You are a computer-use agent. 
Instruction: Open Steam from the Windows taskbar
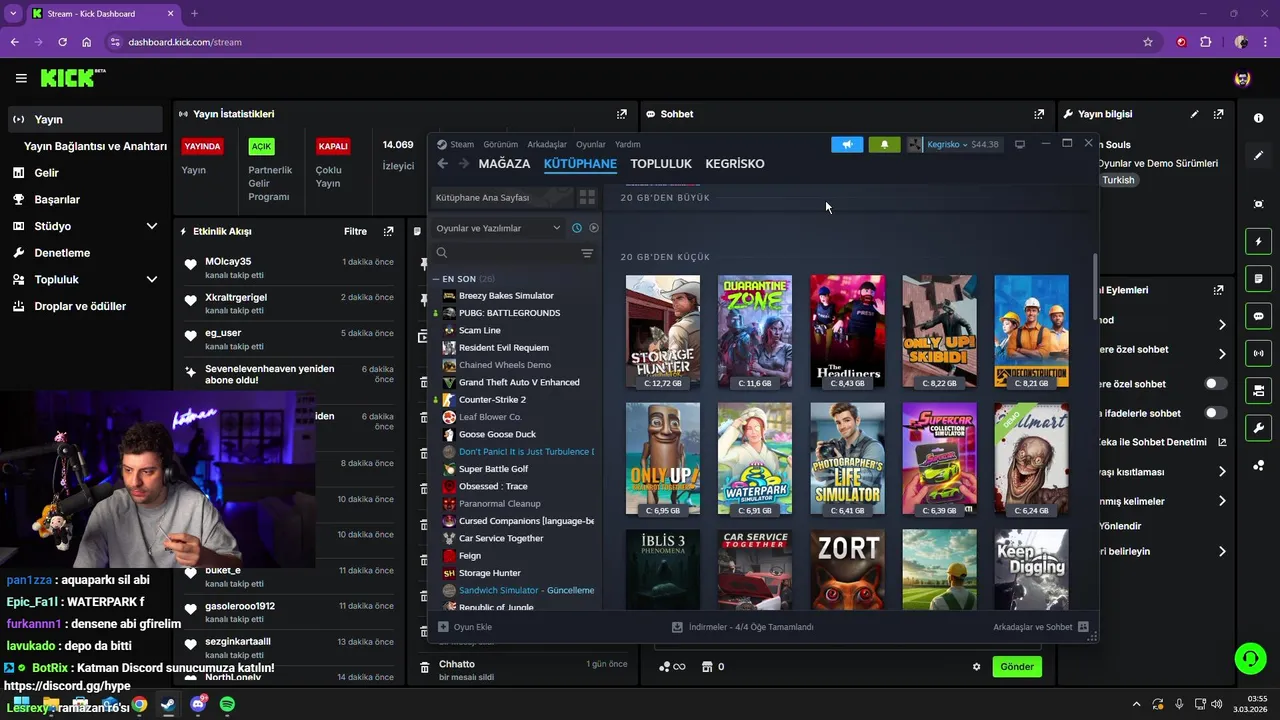[168, 704]
